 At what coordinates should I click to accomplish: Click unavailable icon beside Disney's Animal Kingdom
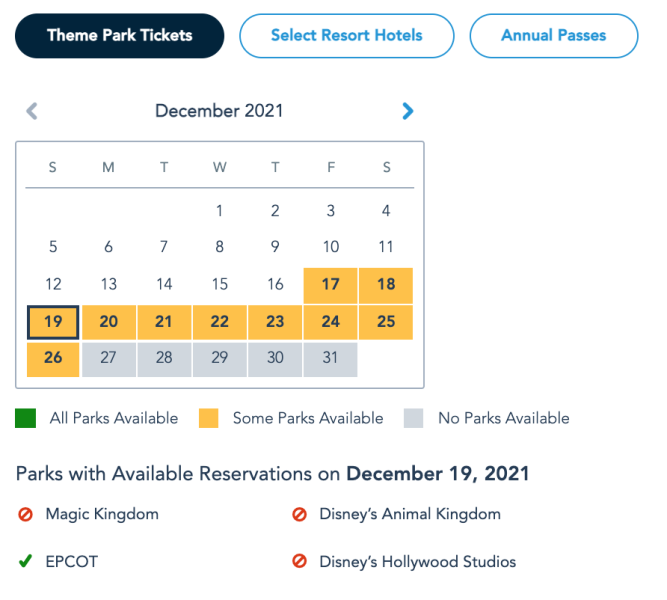click(x=299, y=514)
